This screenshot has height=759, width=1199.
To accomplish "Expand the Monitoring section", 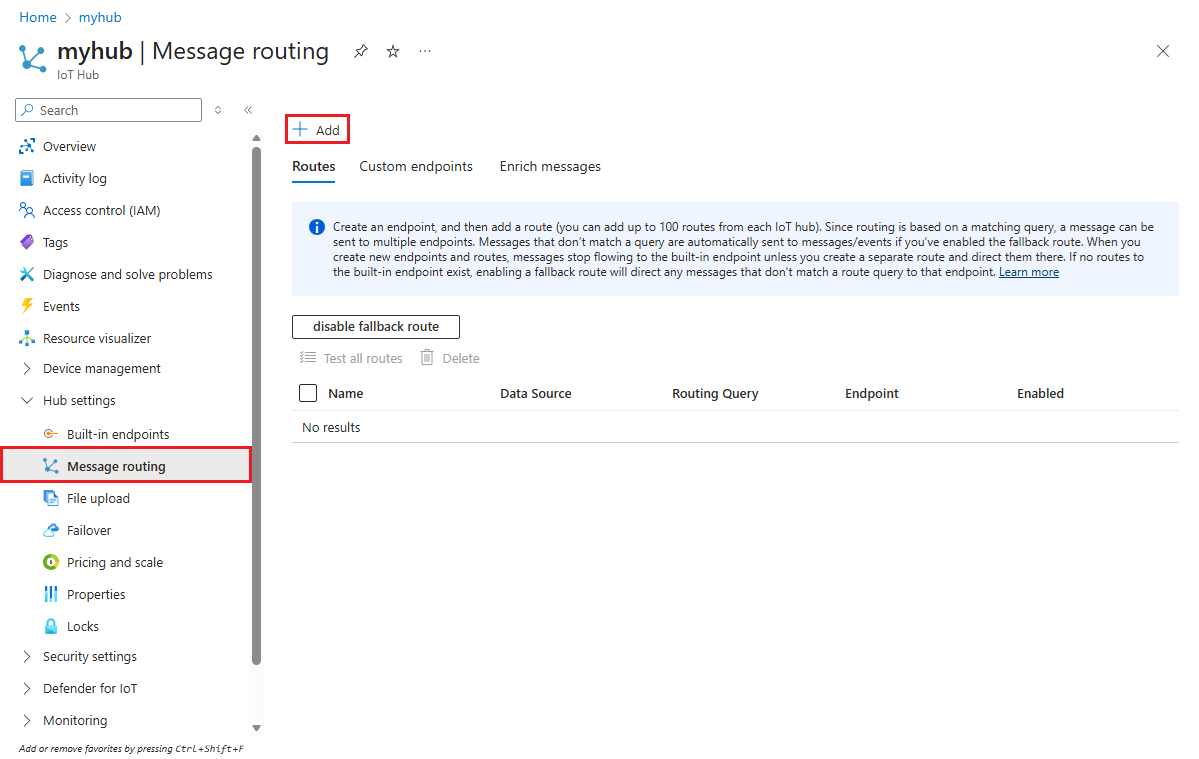I will coord(75,719).
